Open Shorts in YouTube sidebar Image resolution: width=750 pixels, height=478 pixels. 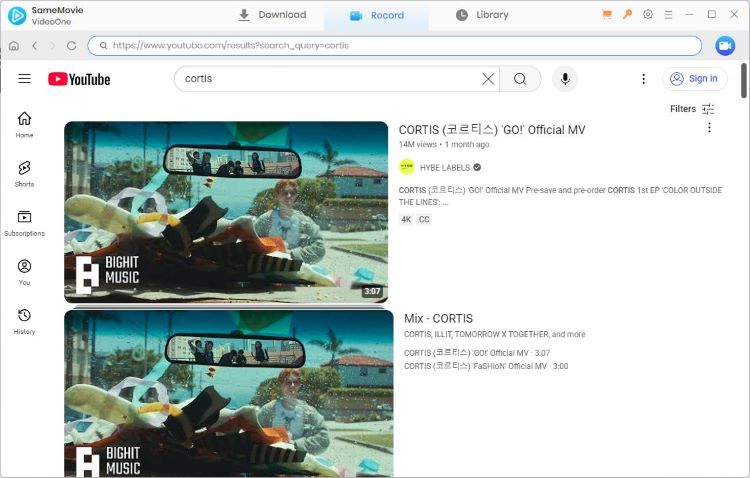[24, 174]
